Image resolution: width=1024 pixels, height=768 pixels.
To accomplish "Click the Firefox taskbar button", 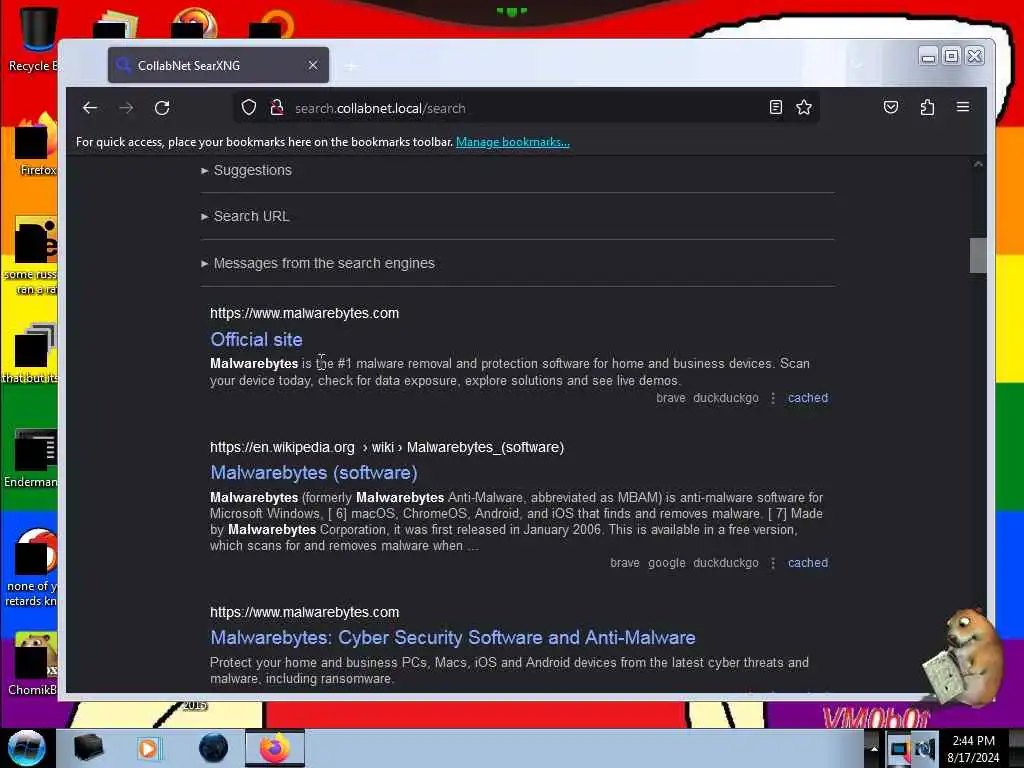I will click(275, 748).
